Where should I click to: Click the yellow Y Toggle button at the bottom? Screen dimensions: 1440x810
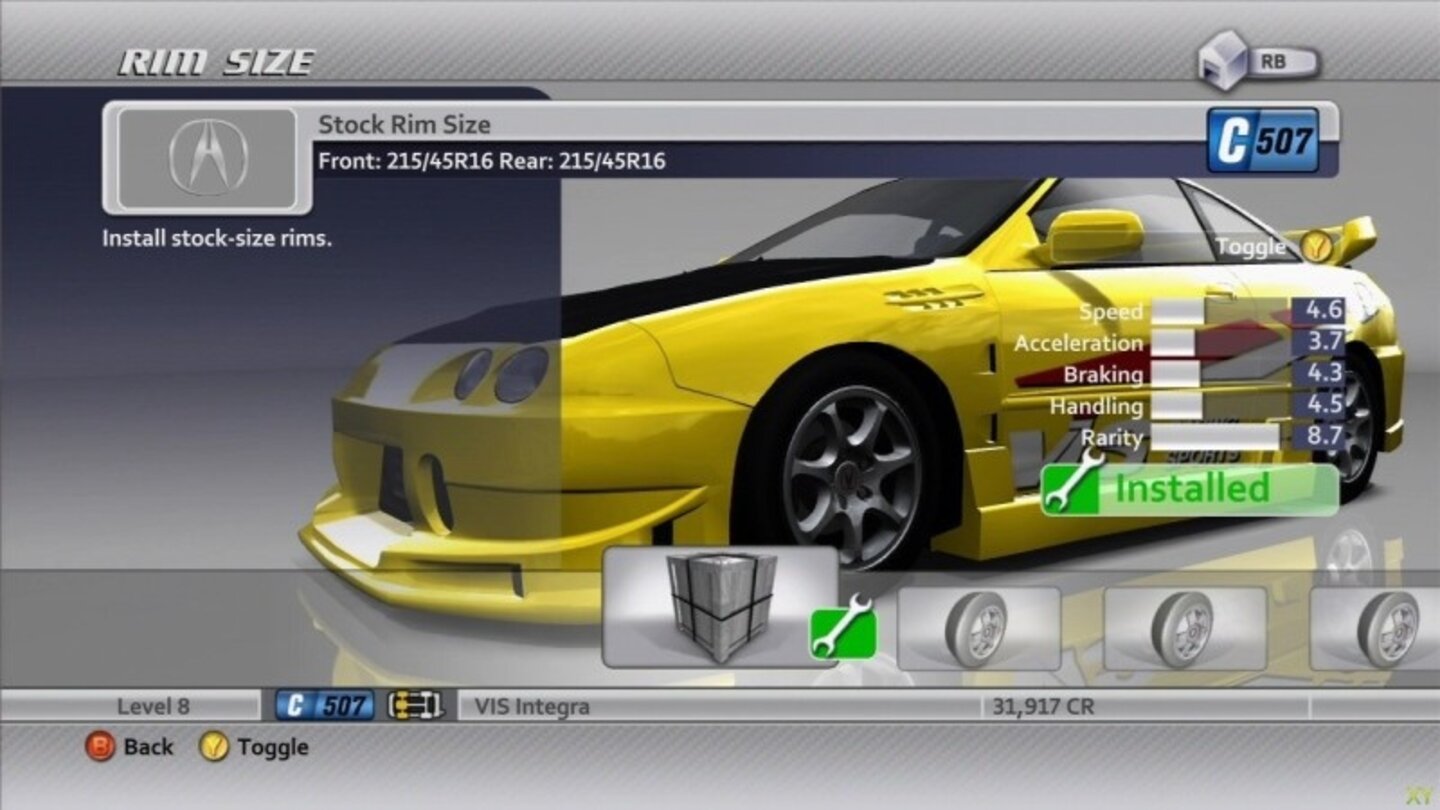tap(213, 746)
